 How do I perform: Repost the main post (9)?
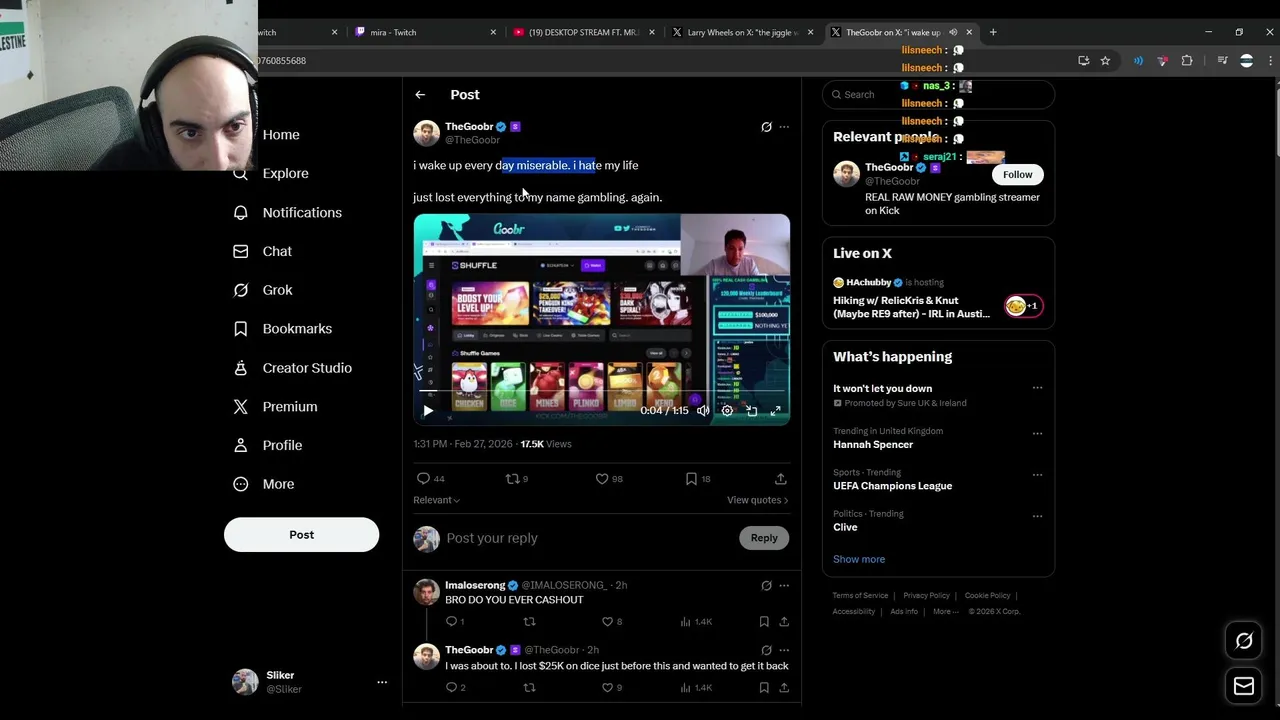[517, 479]
